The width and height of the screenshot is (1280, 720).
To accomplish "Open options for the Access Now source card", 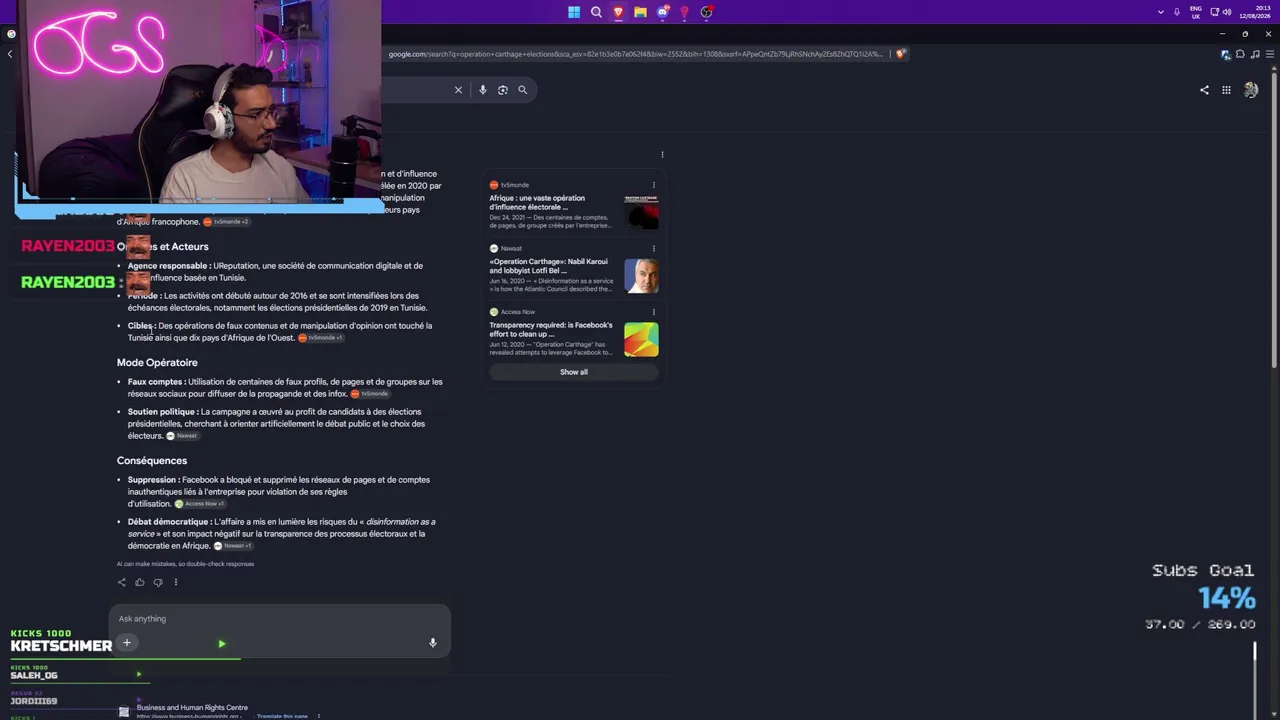I will tap(654, 312).
